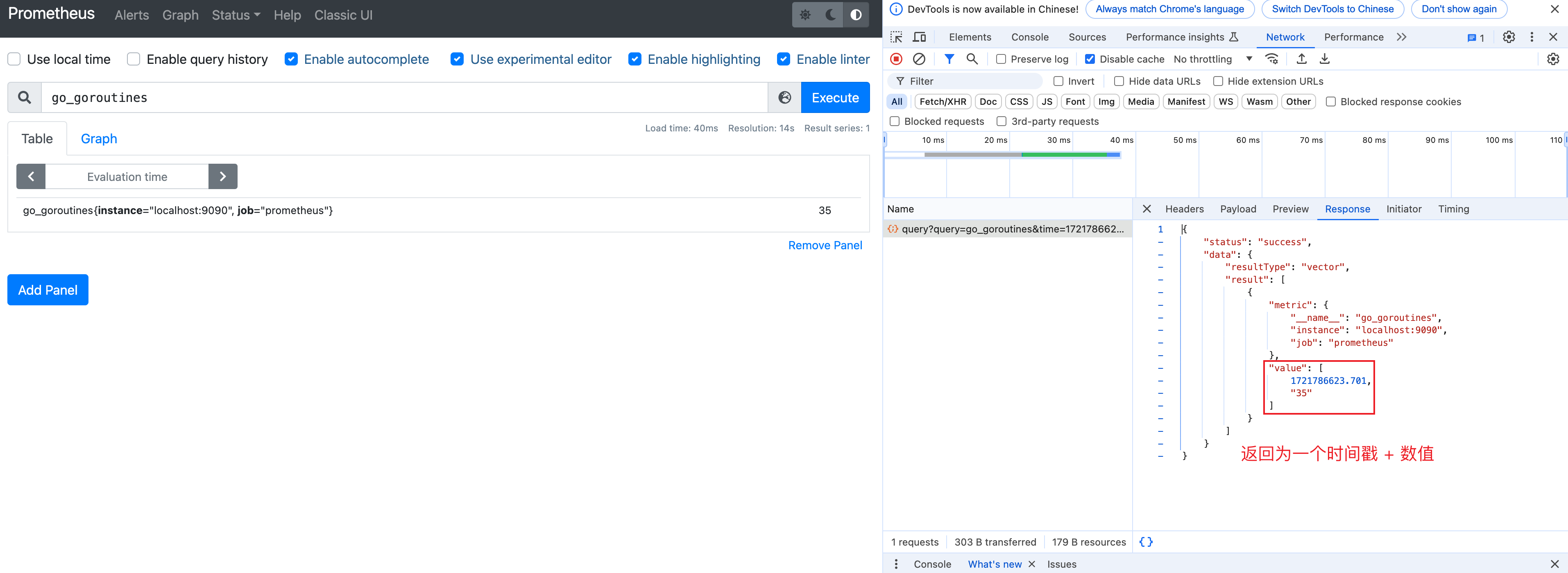
Task: Clear the network log
Action: 919,59
